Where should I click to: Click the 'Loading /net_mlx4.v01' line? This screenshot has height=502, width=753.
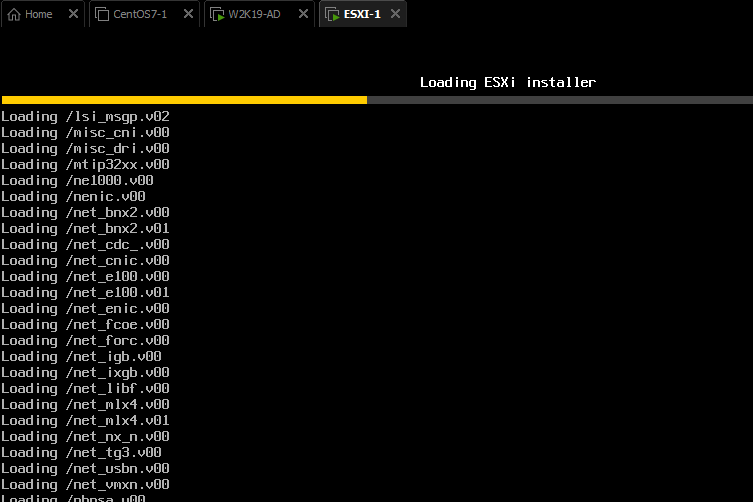[85, 421]
